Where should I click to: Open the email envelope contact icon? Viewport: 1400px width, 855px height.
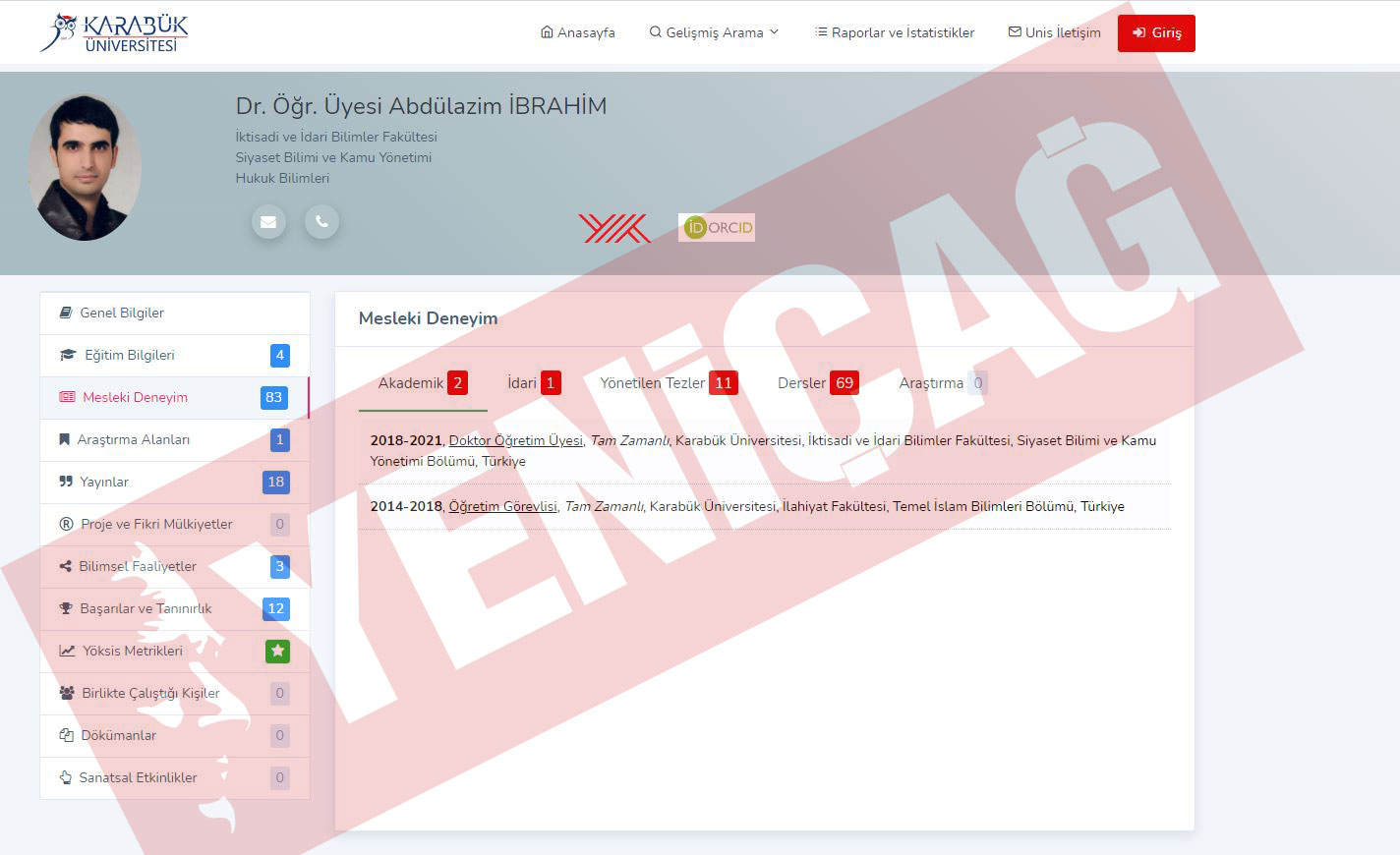point(268,222)
